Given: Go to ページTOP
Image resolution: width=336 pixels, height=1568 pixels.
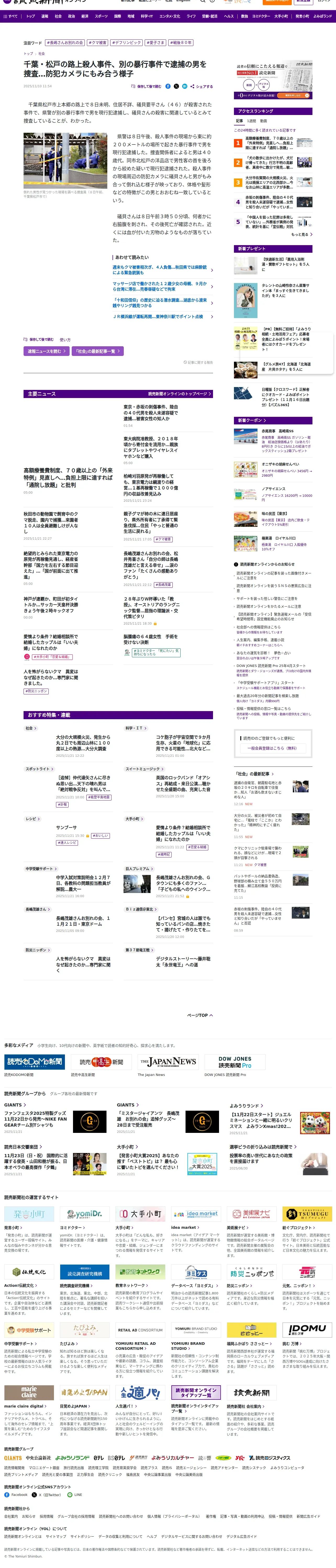Looking at the screenshot, I should point(200,1015).
